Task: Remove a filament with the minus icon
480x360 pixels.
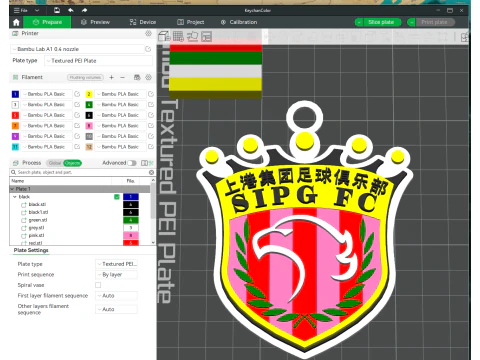Action: [x=123, y=77]
